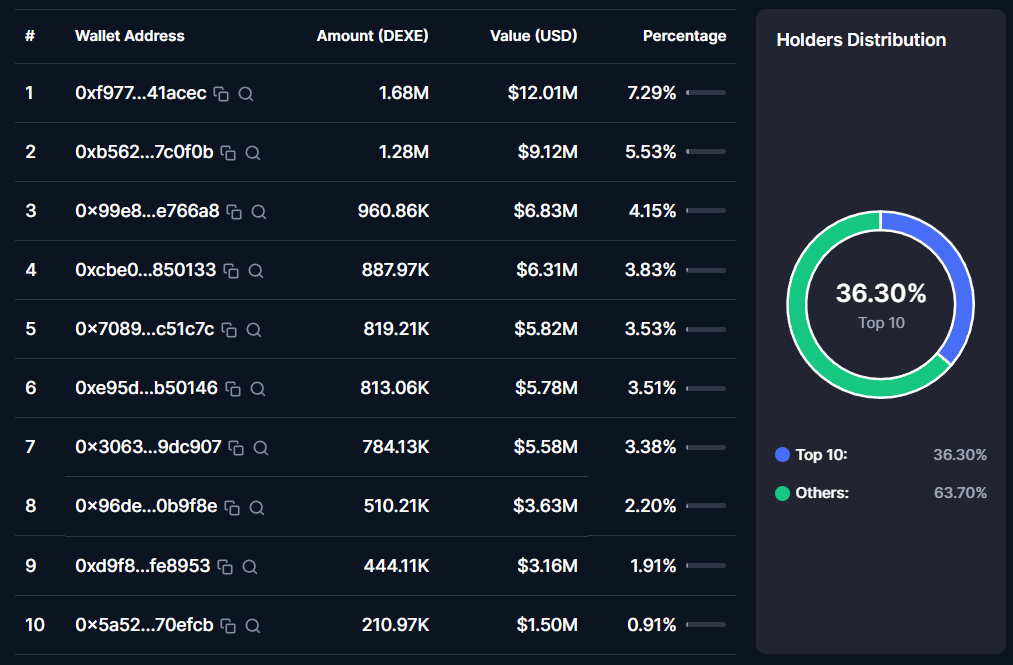Search wallet 0xb562...7c0f0b with magnifier icon
1013x665 pixels.
(253, 153)
